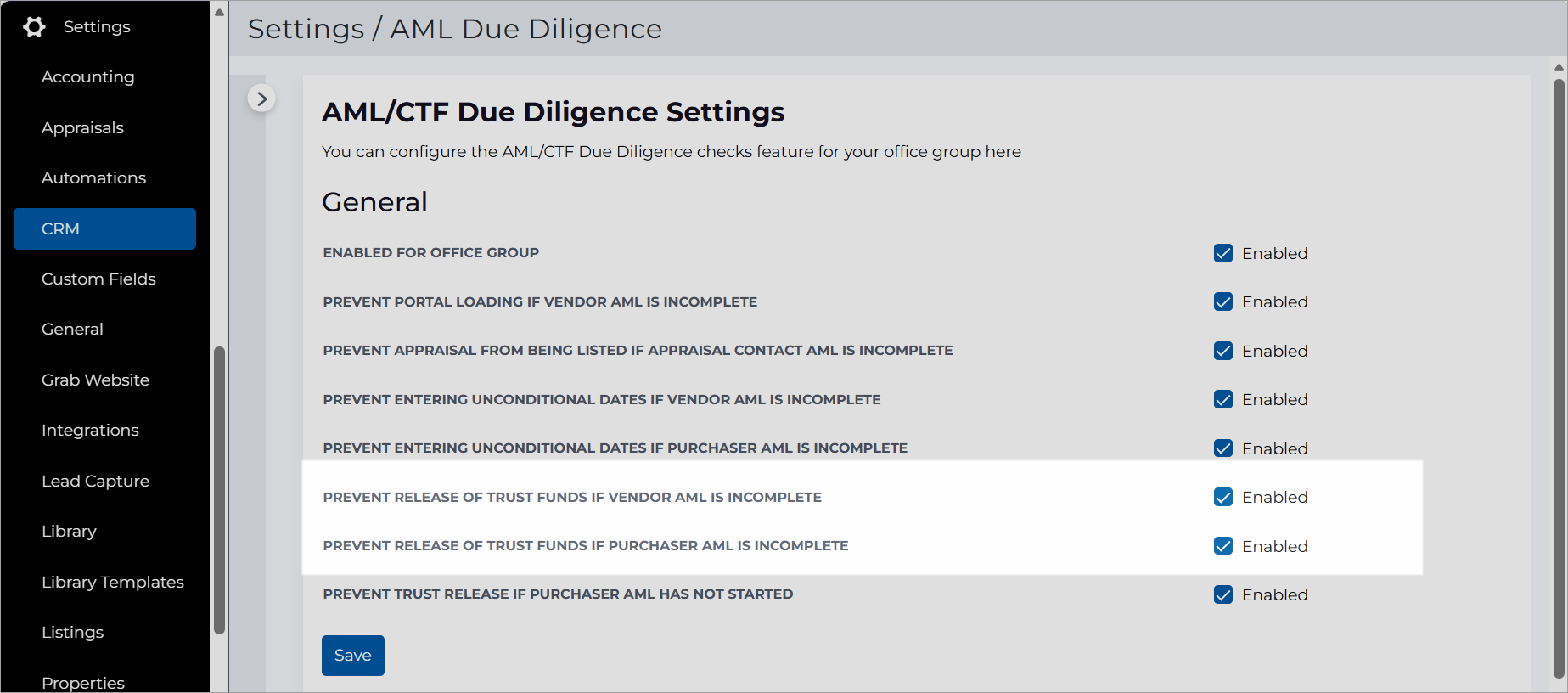
Task: Open Automations settings section
Action: tap(93, 177)
